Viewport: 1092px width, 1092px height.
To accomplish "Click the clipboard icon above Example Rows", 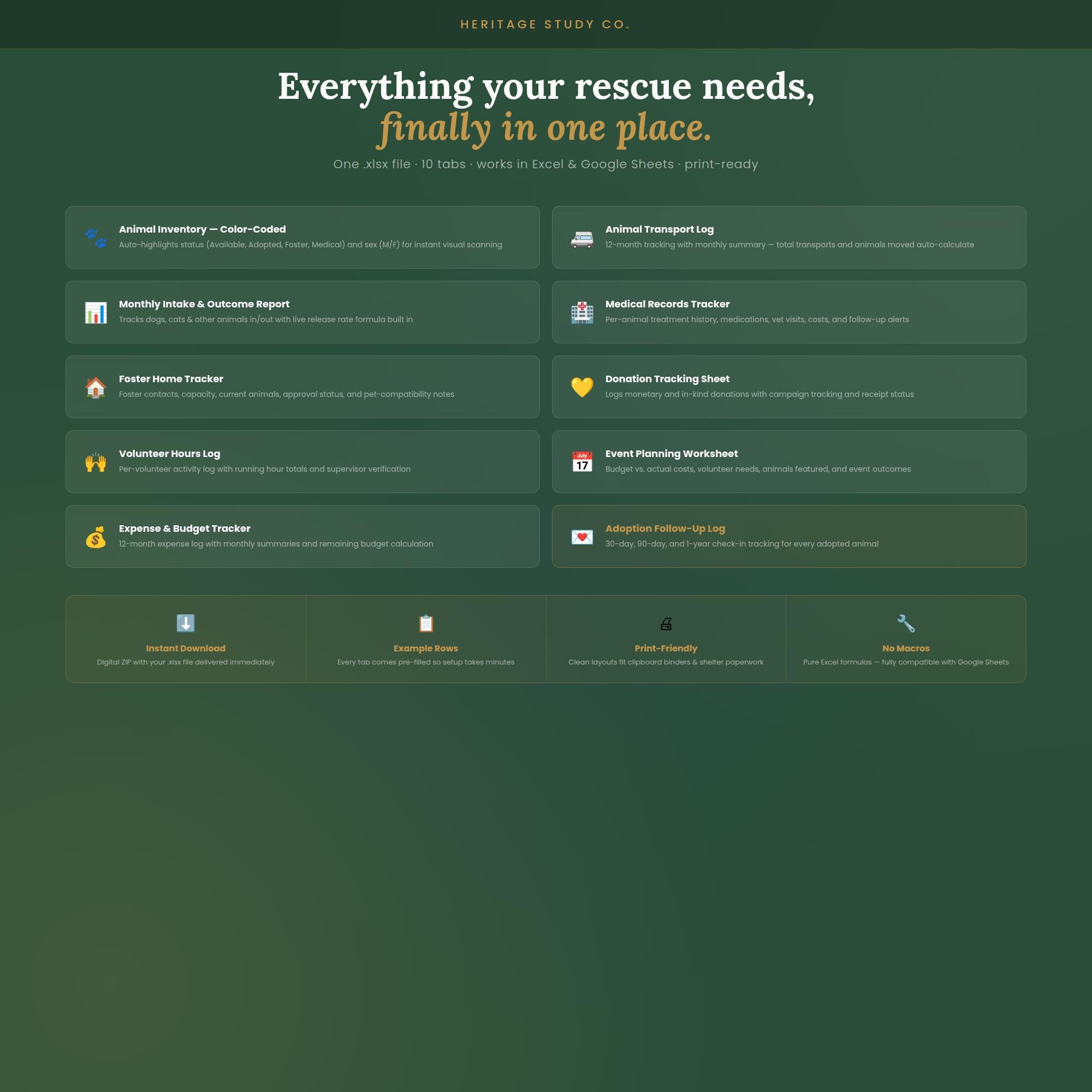I will (x=426, y=623).
